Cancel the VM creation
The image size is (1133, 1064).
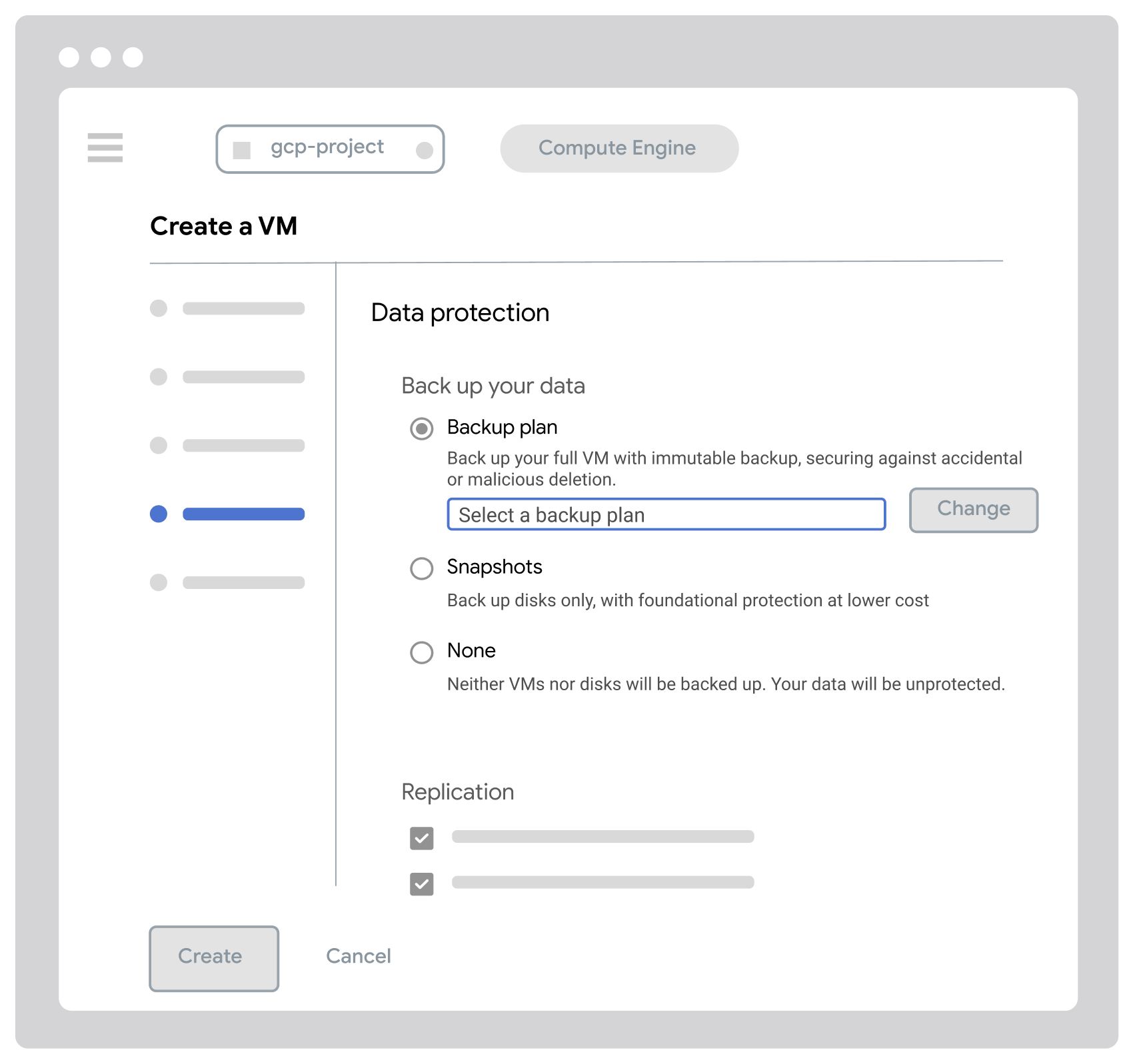(x=358, y=957)
